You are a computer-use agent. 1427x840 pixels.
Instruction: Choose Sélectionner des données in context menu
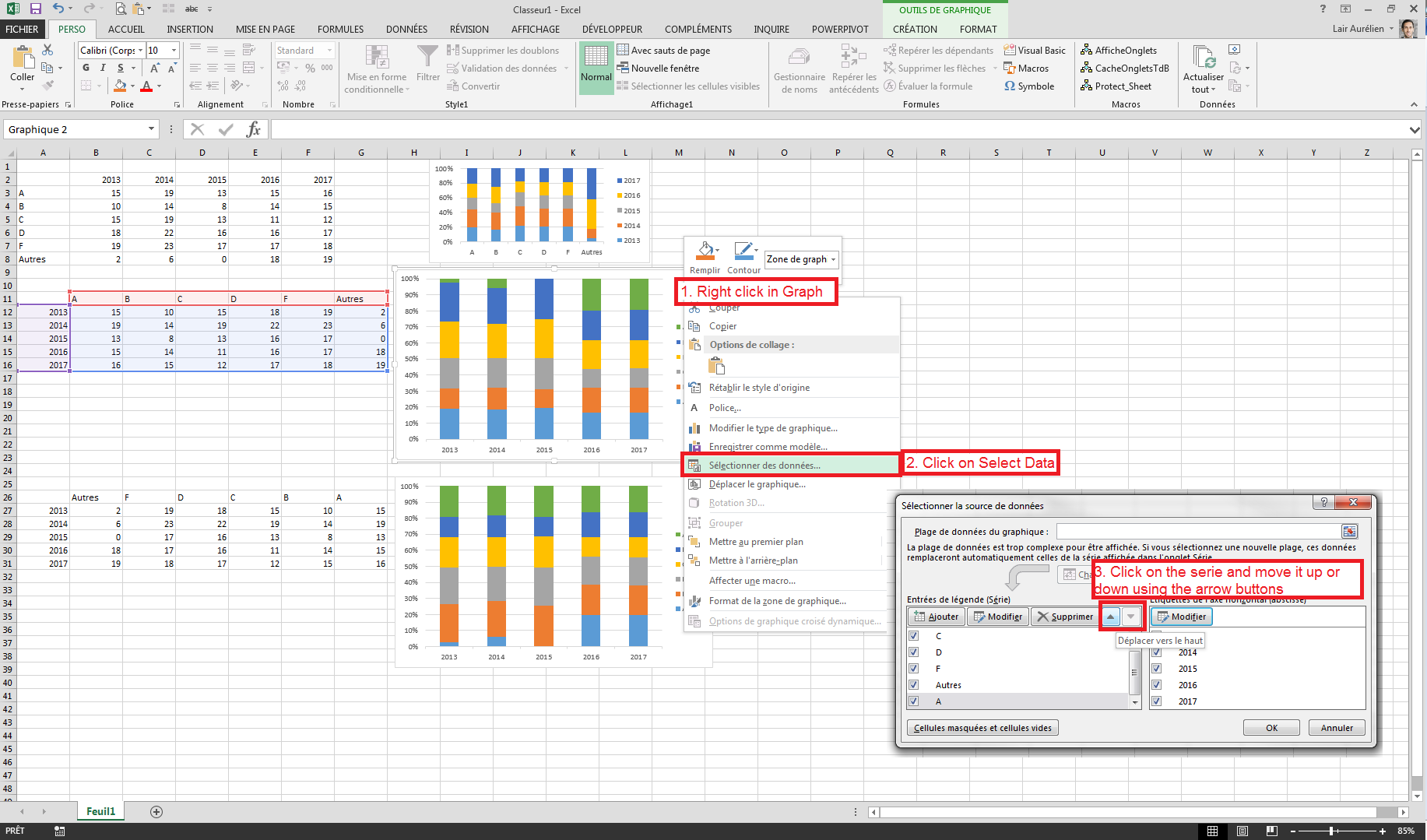[764, 465]
